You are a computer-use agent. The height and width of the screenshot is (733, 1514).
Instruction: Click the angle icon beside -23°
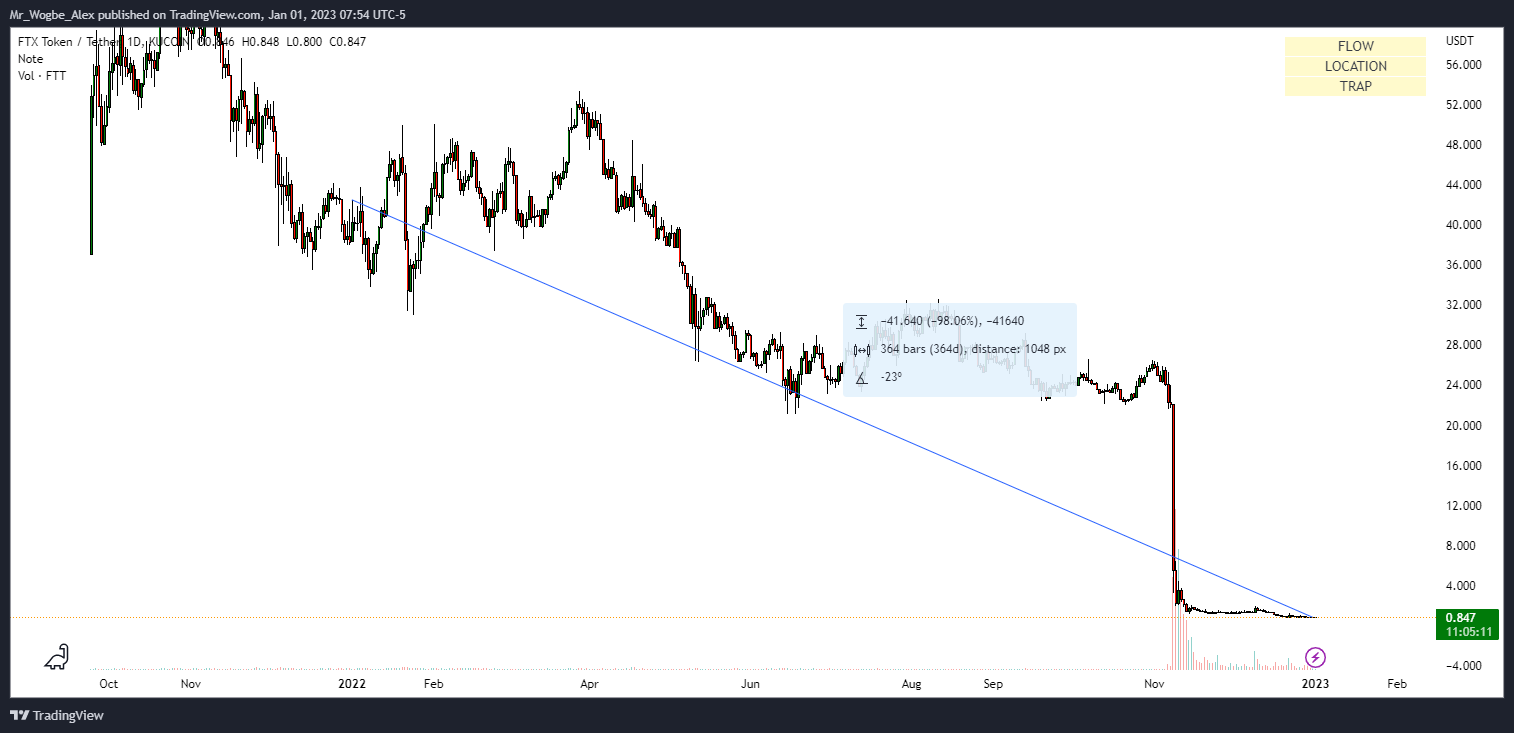(x=862, y=377)
